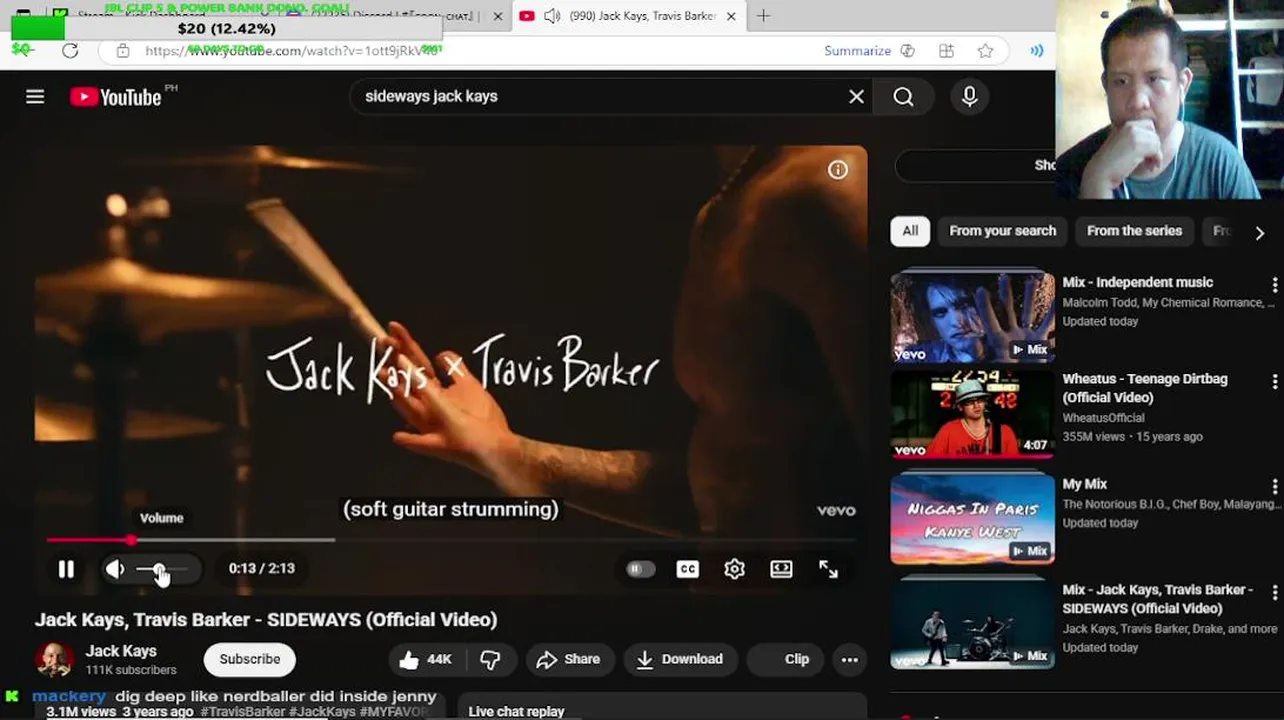Click the Wheatus Teenage Dirtbag title
This screenshot has height=720, width=1284.
coord(1145,388)
